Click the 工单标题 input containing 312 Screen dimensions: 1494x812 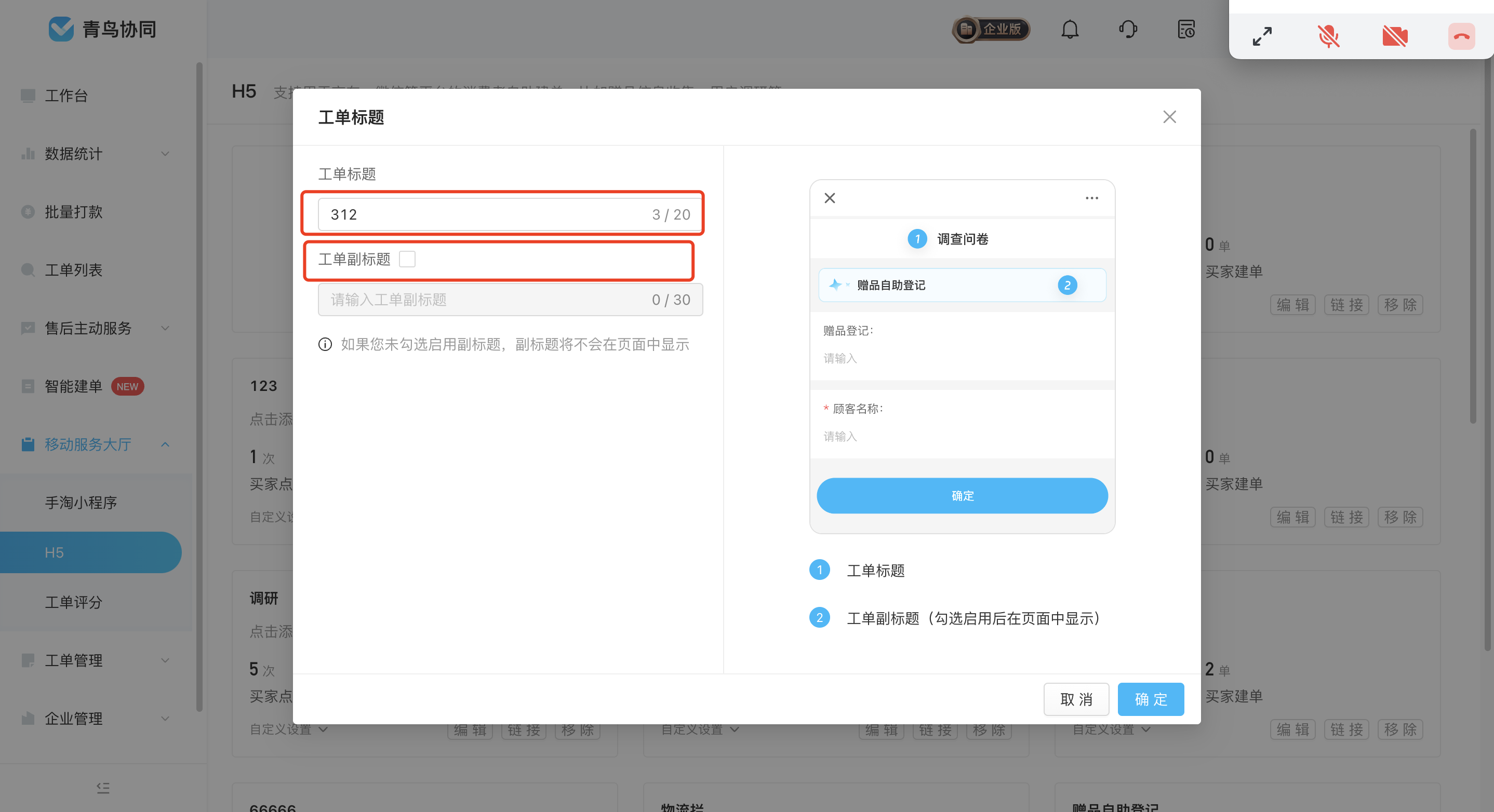[x=510, y=214]
